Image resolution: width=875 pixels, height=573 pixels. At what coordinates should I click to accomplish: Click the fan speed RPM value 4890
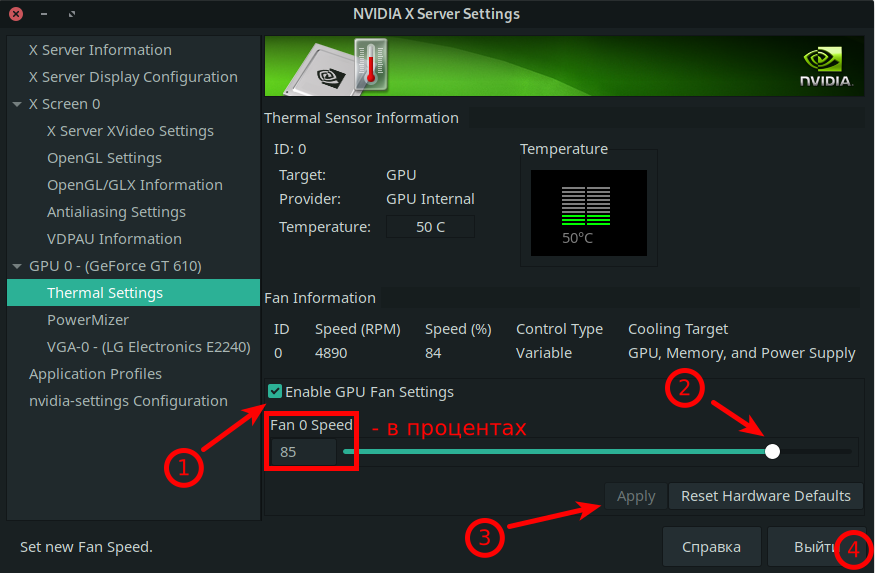[331, 353]
